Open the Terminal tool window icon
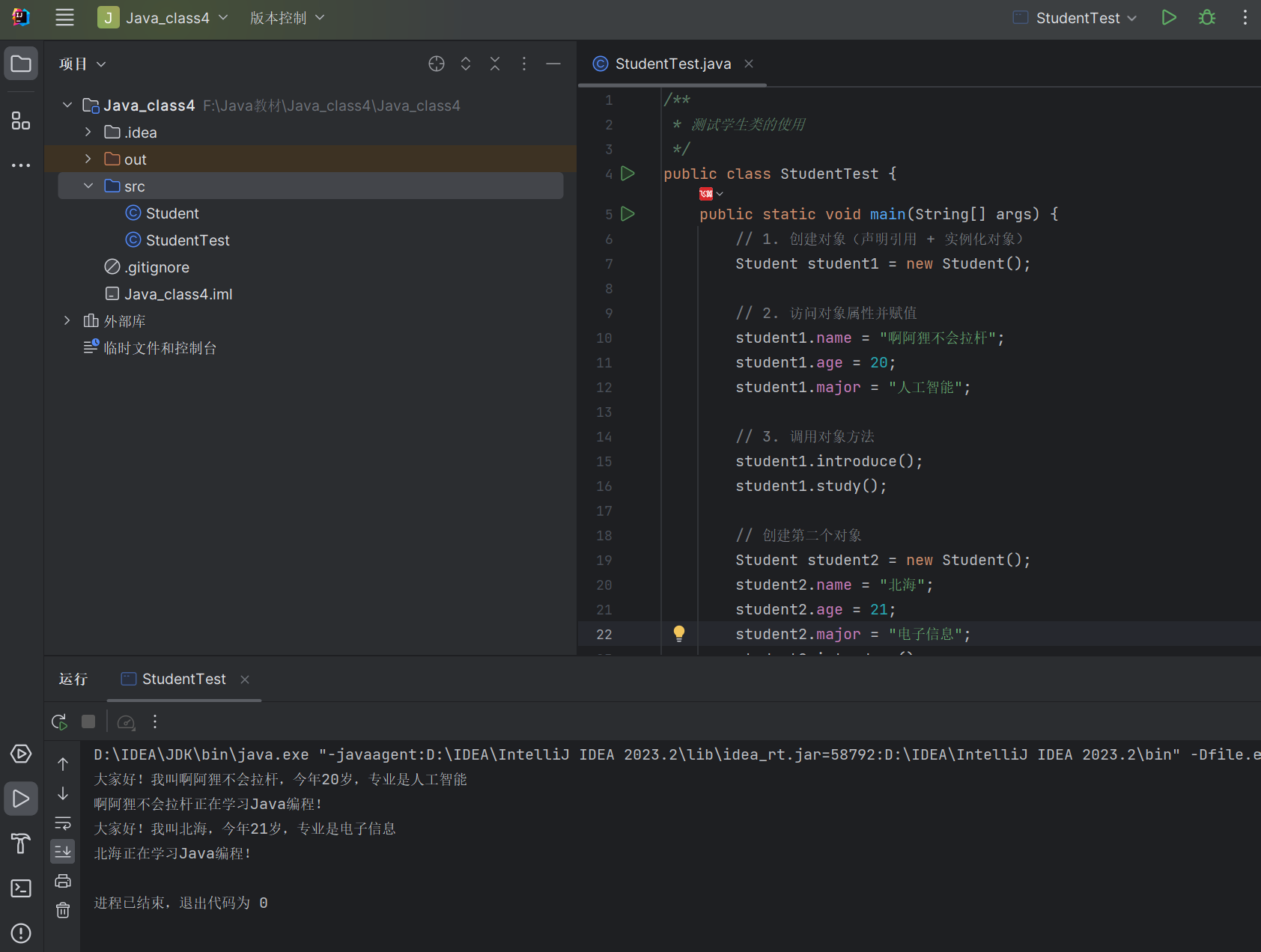Image resolution: width=1261 pixels, height=952 pixels. click(x=21, y=888)
